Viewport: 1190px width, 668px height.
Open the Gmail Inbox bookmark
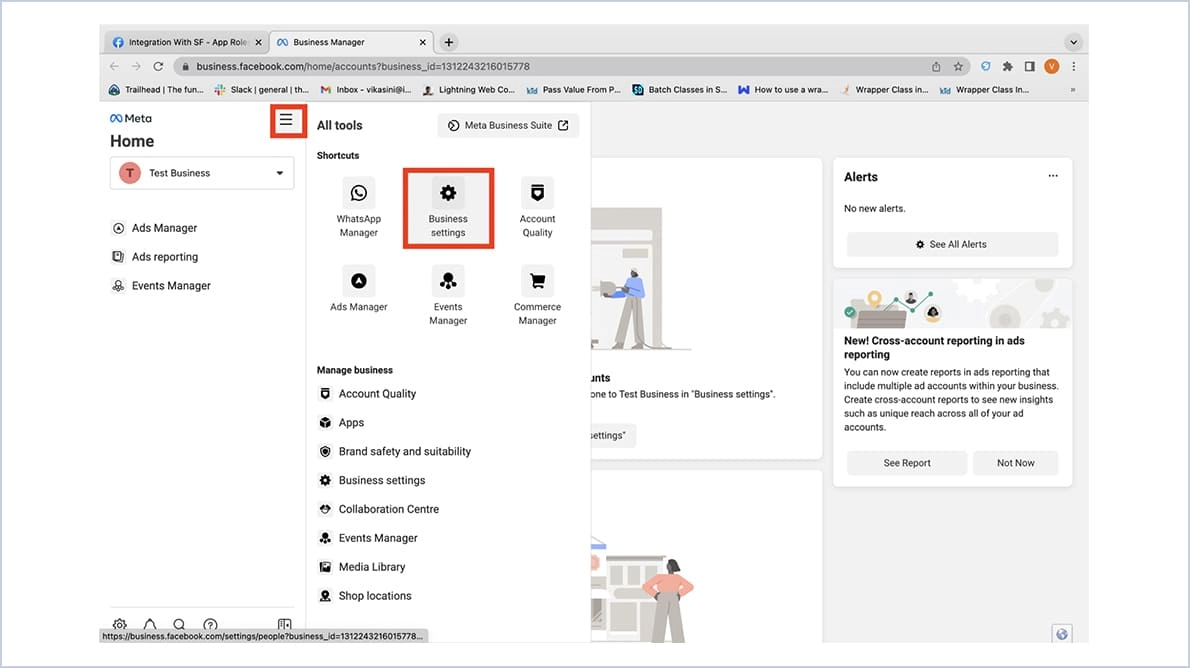(x=366, y=90)
